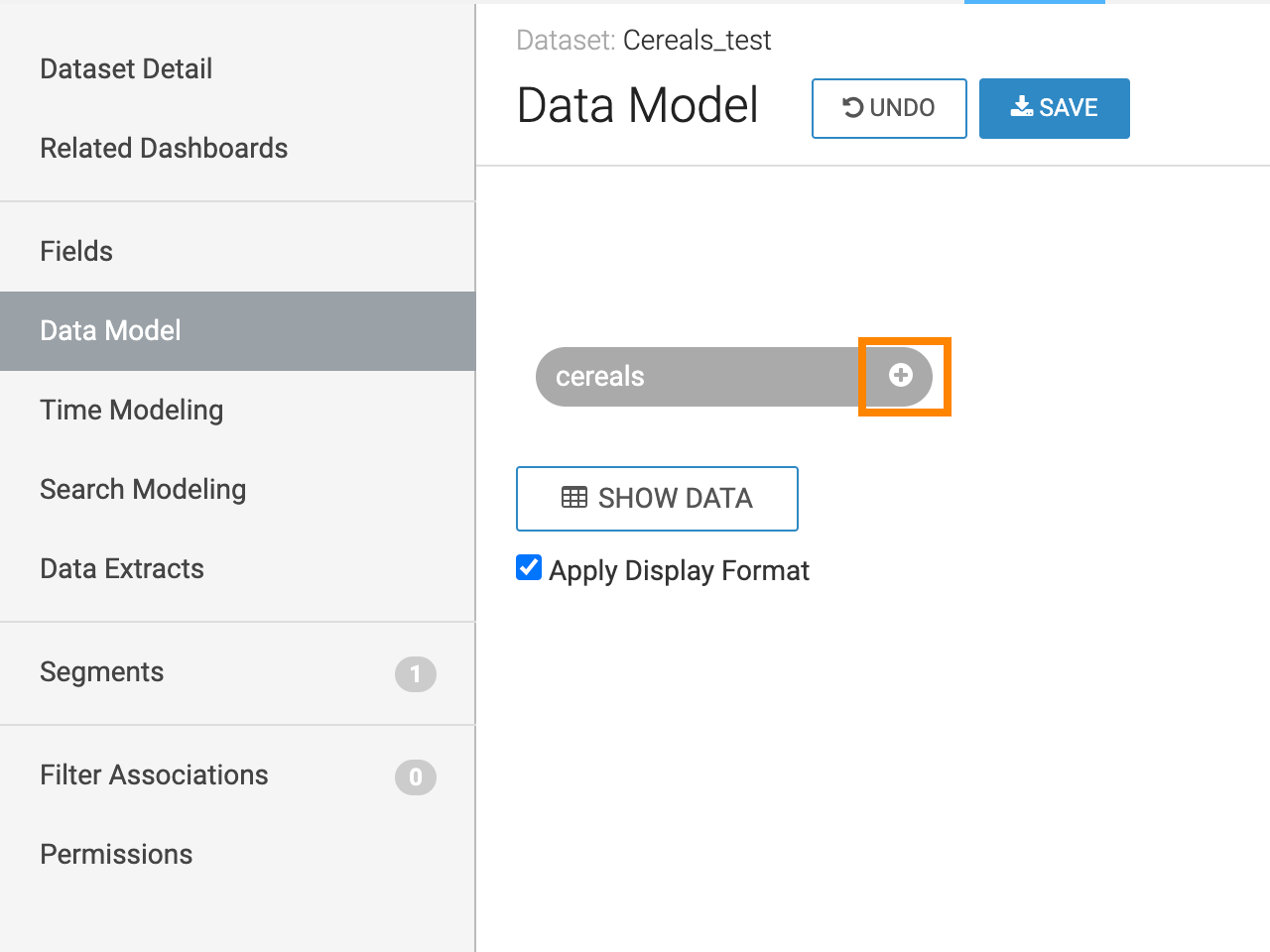View dataset Permissions

tap(116, 854)
